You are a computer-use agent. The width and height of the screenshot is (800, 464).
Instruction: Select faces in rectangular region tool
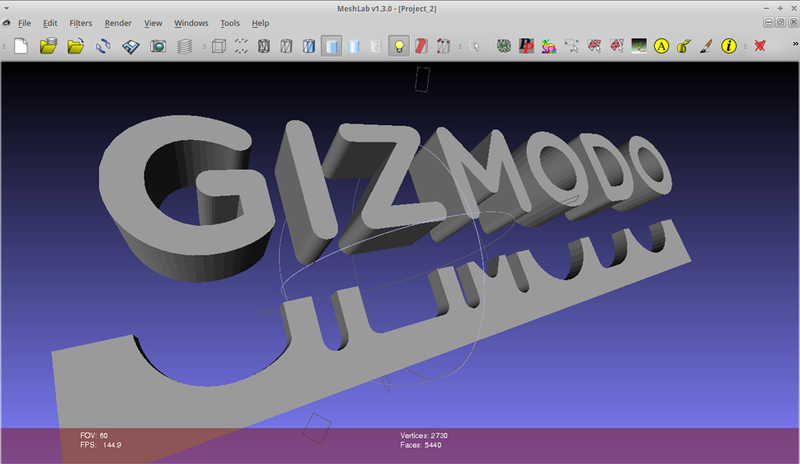point(594,46)
